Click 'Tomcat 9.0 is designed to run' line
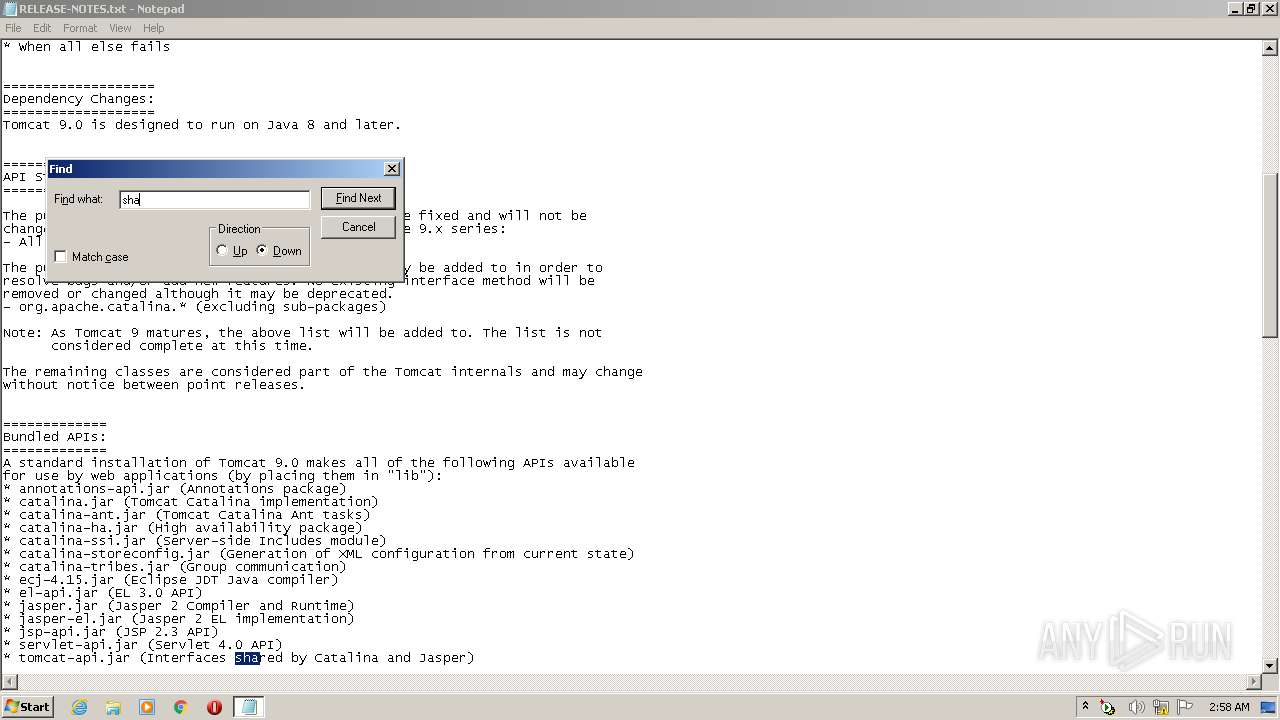The width and height of the screenshot is (1280, 720). click(201, 125)
